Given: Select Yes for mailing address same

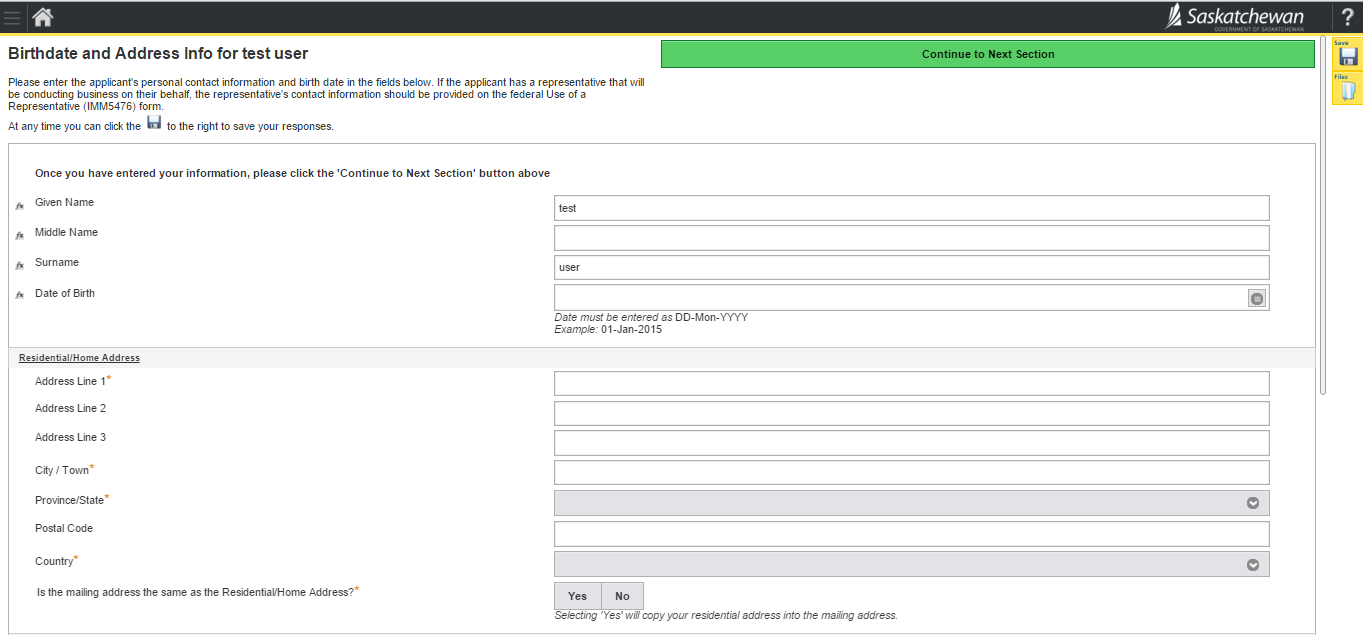Looking at the screenshot, I should click(x=578, y=596).
